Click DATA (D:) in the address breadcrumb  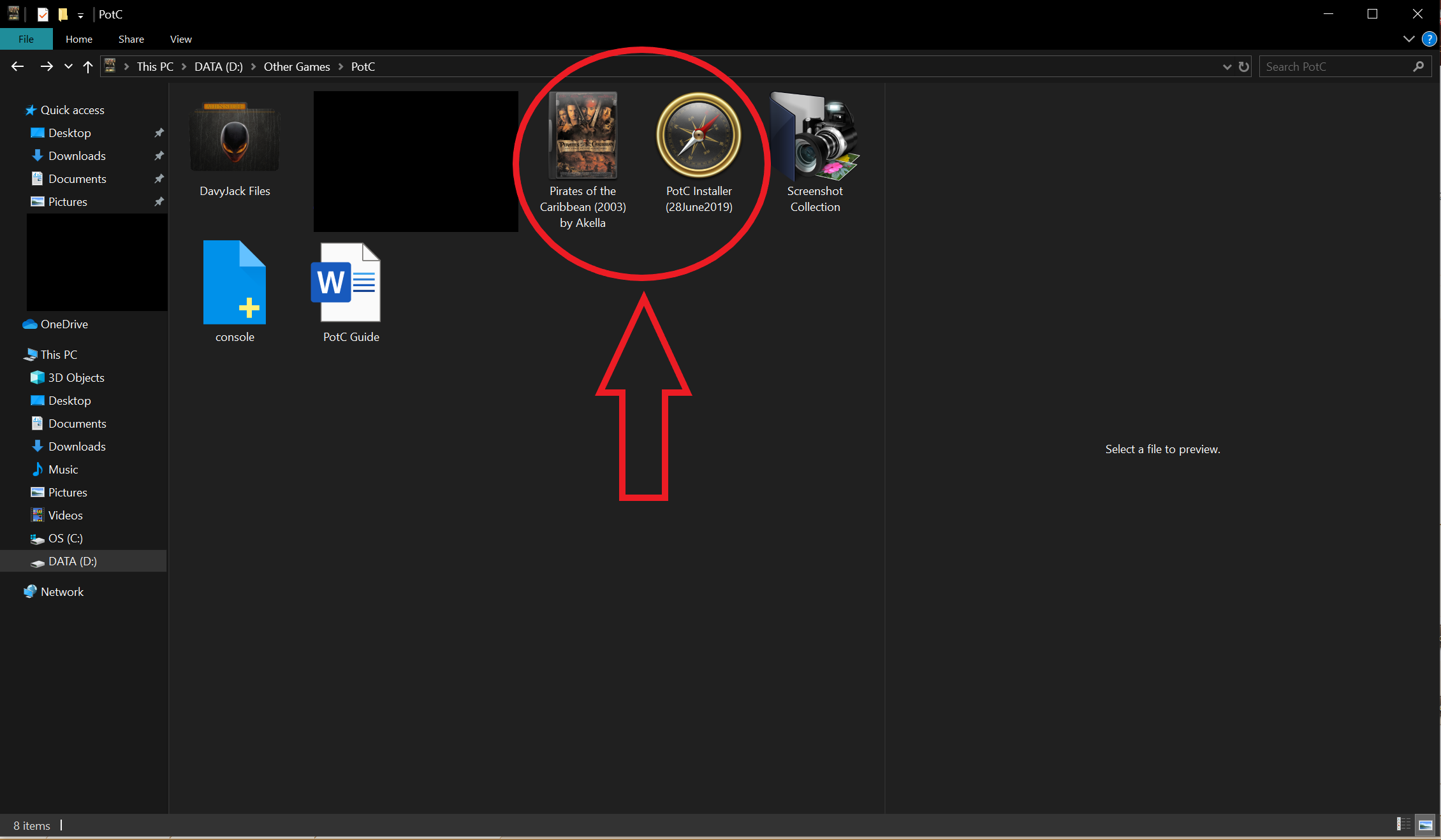pyautogui.click(x=219, y=66)
